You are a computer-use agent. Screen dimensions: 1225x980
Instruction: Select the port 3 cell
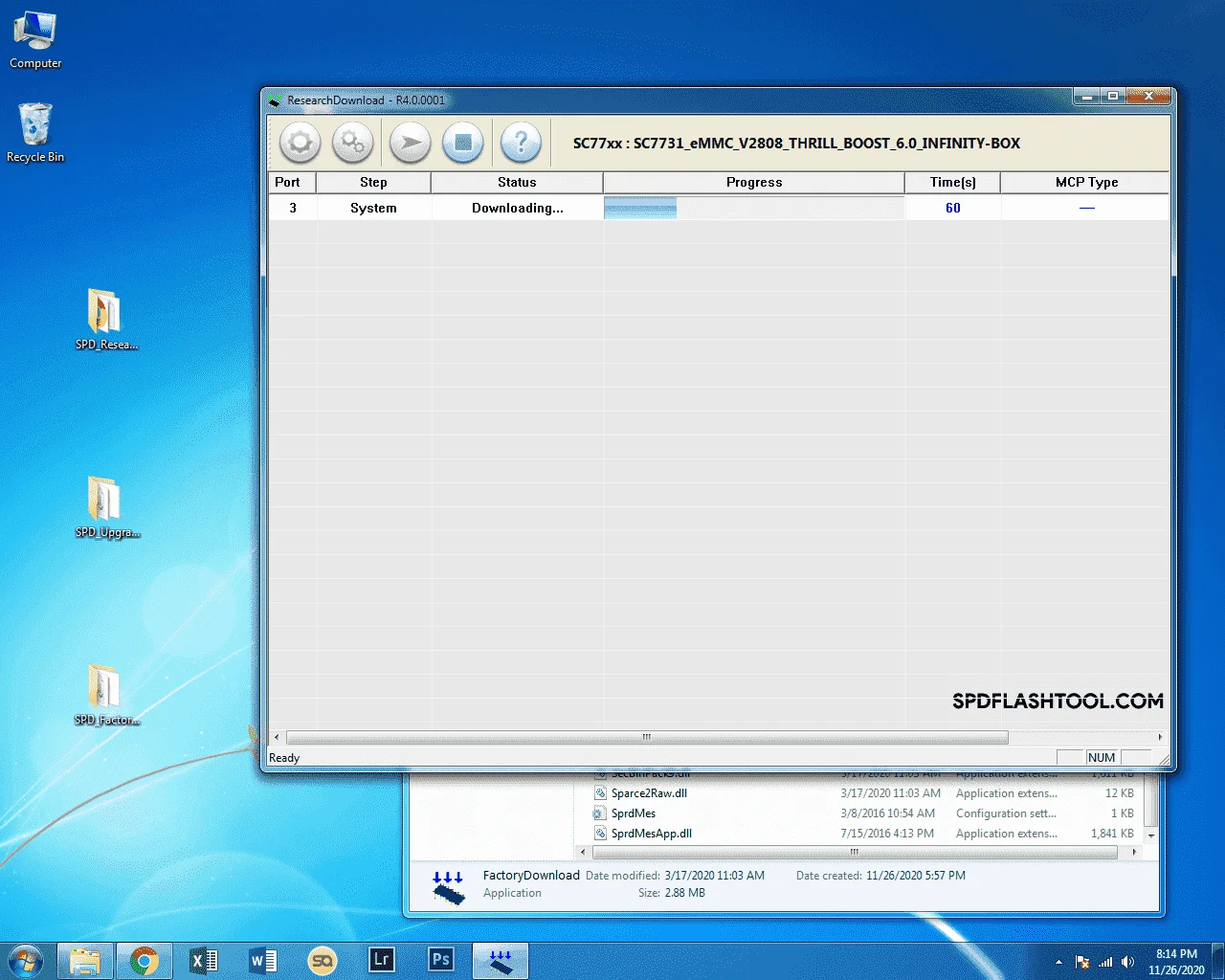(293, 208)
